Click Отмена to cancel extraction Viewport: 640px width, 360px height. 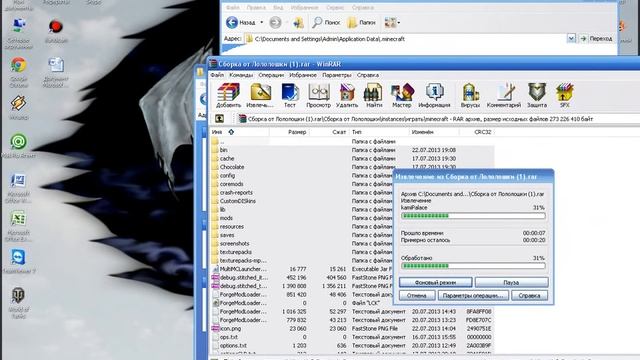[417, 295]
